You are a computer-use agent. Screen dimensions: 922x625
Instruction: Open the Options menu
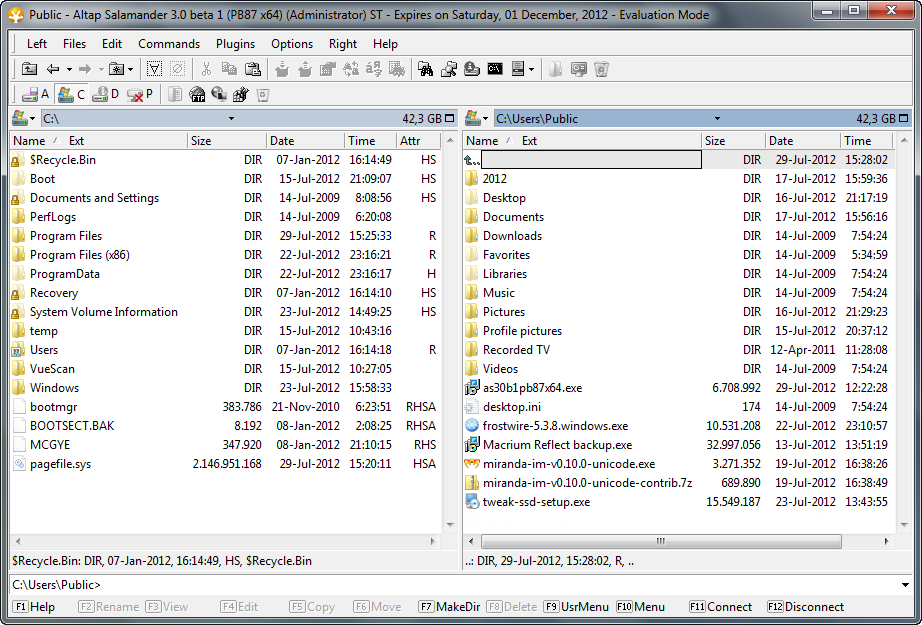click(x=292, y=44)
